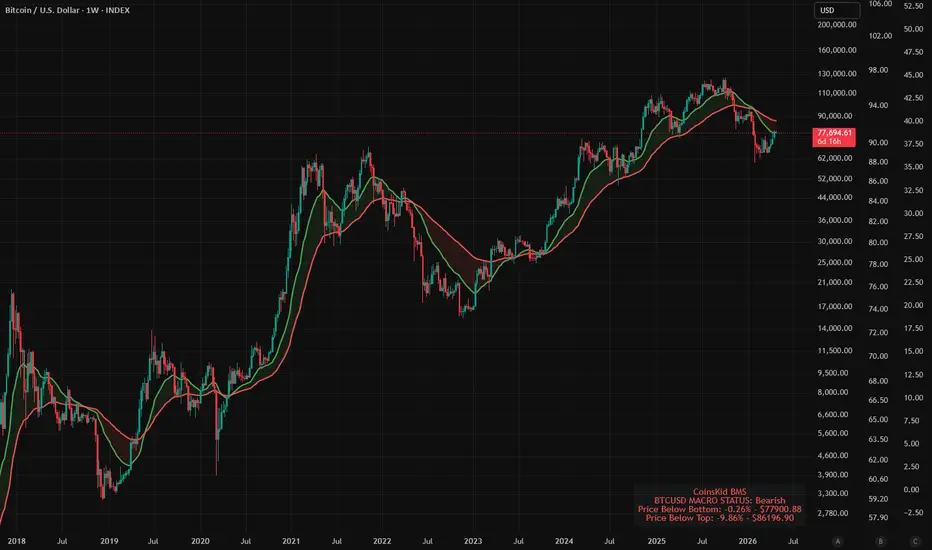Click the 6d 16h countdown under the price label
Screen dimensions: 932x550
point(829,142)
